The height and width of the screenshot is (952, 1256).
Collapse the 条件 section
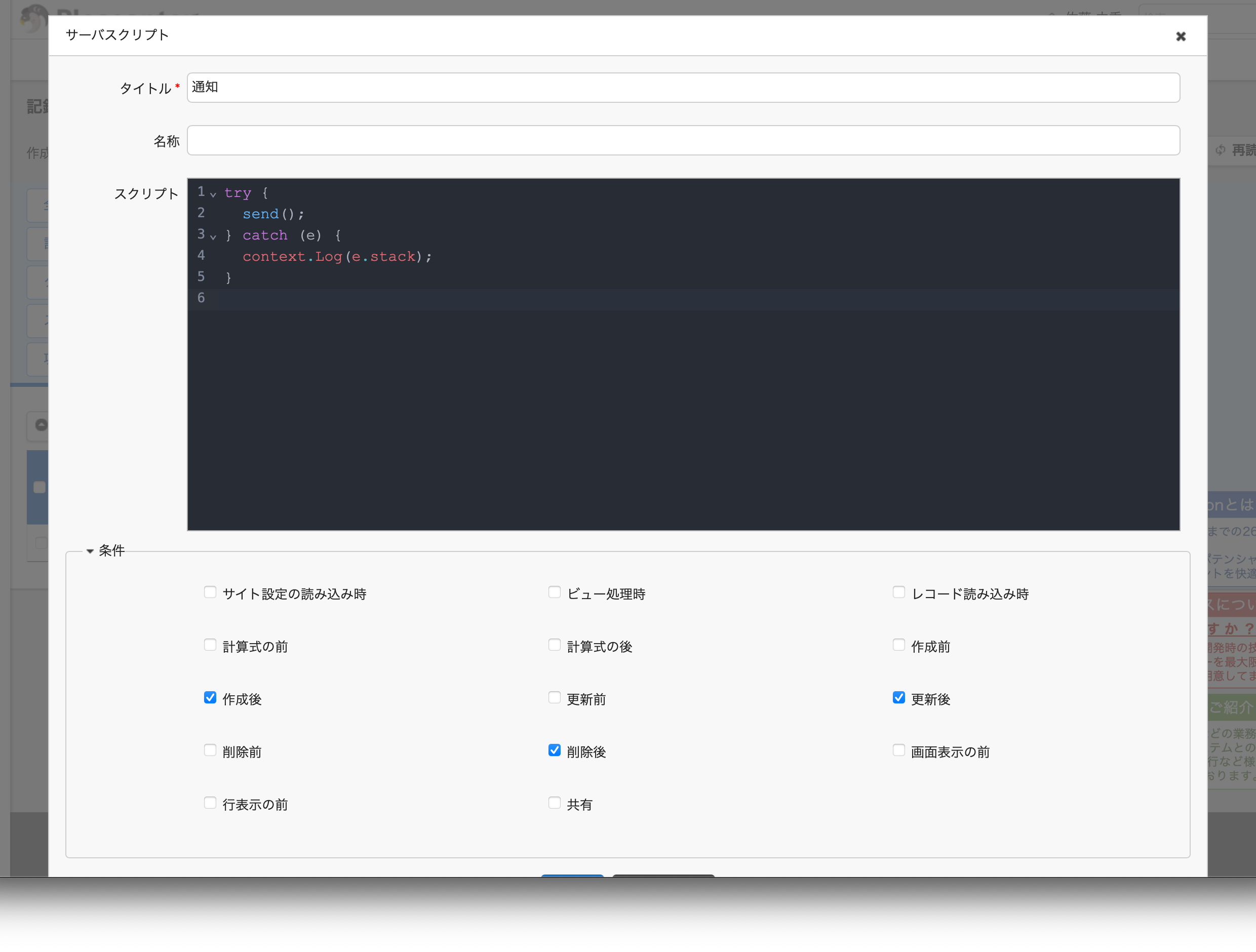(x=90, y=550)
